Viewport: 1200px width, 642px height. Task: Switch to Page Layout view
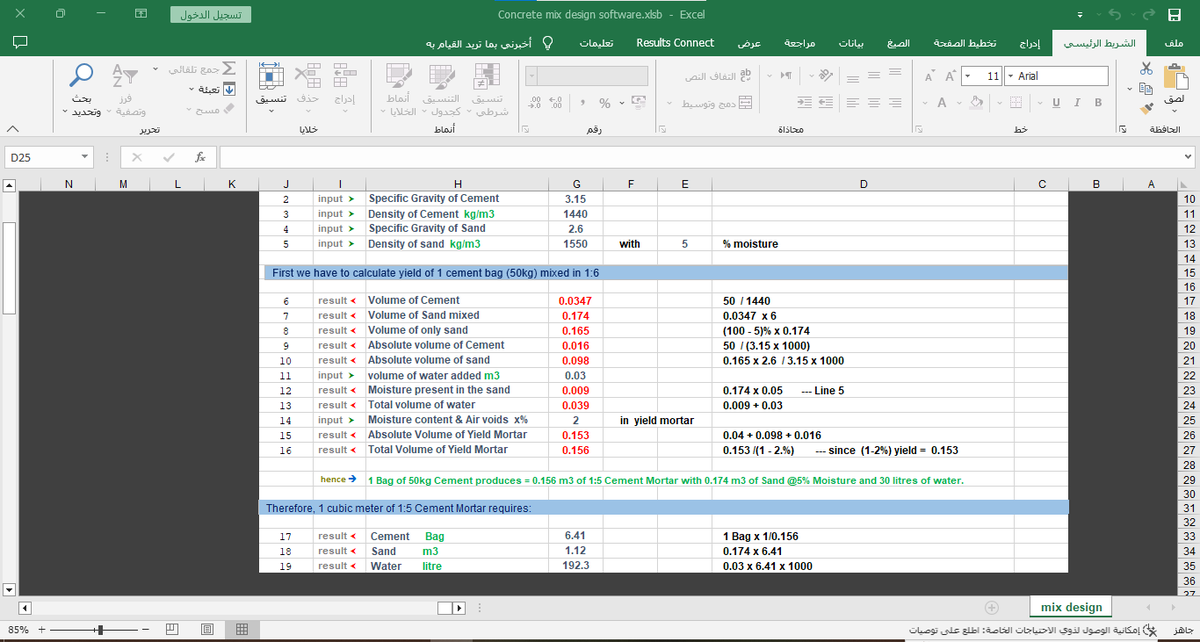(206, 631)
